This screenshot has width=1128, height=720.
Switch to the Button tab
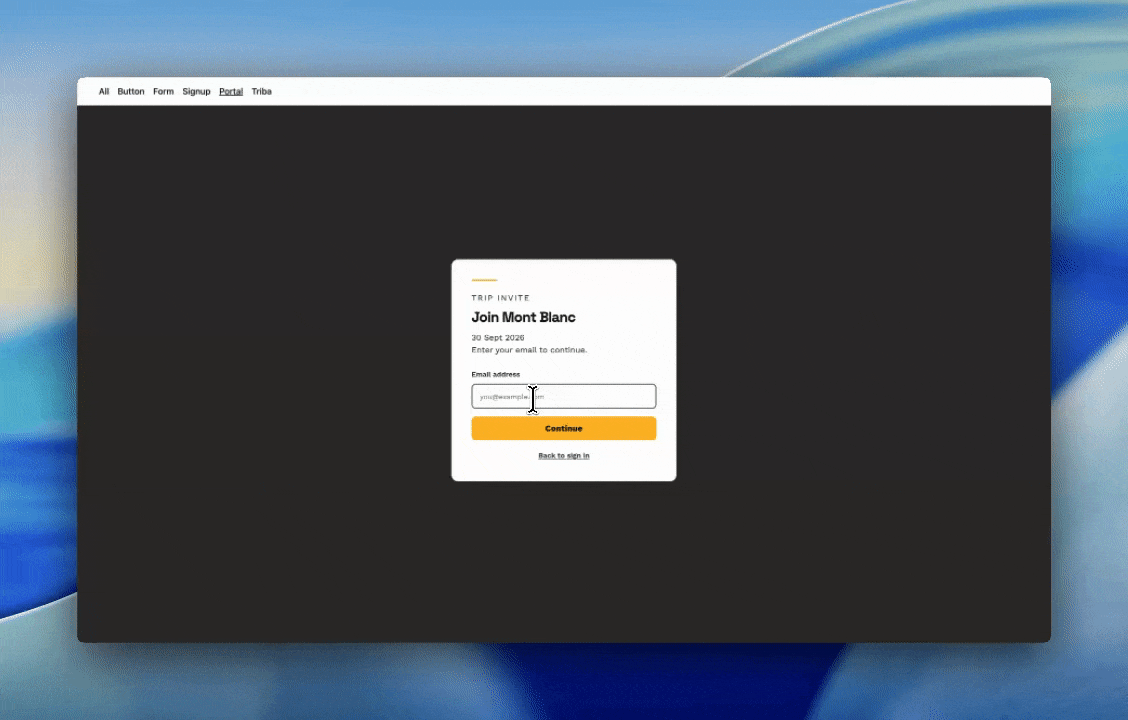[131, 91]
